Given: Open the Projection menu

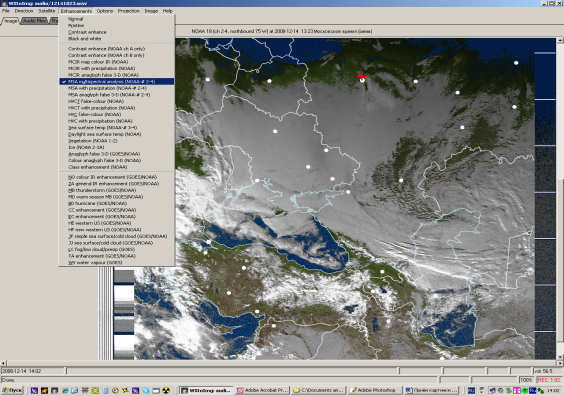Looking at the screenshot, I should pos(128,11).
